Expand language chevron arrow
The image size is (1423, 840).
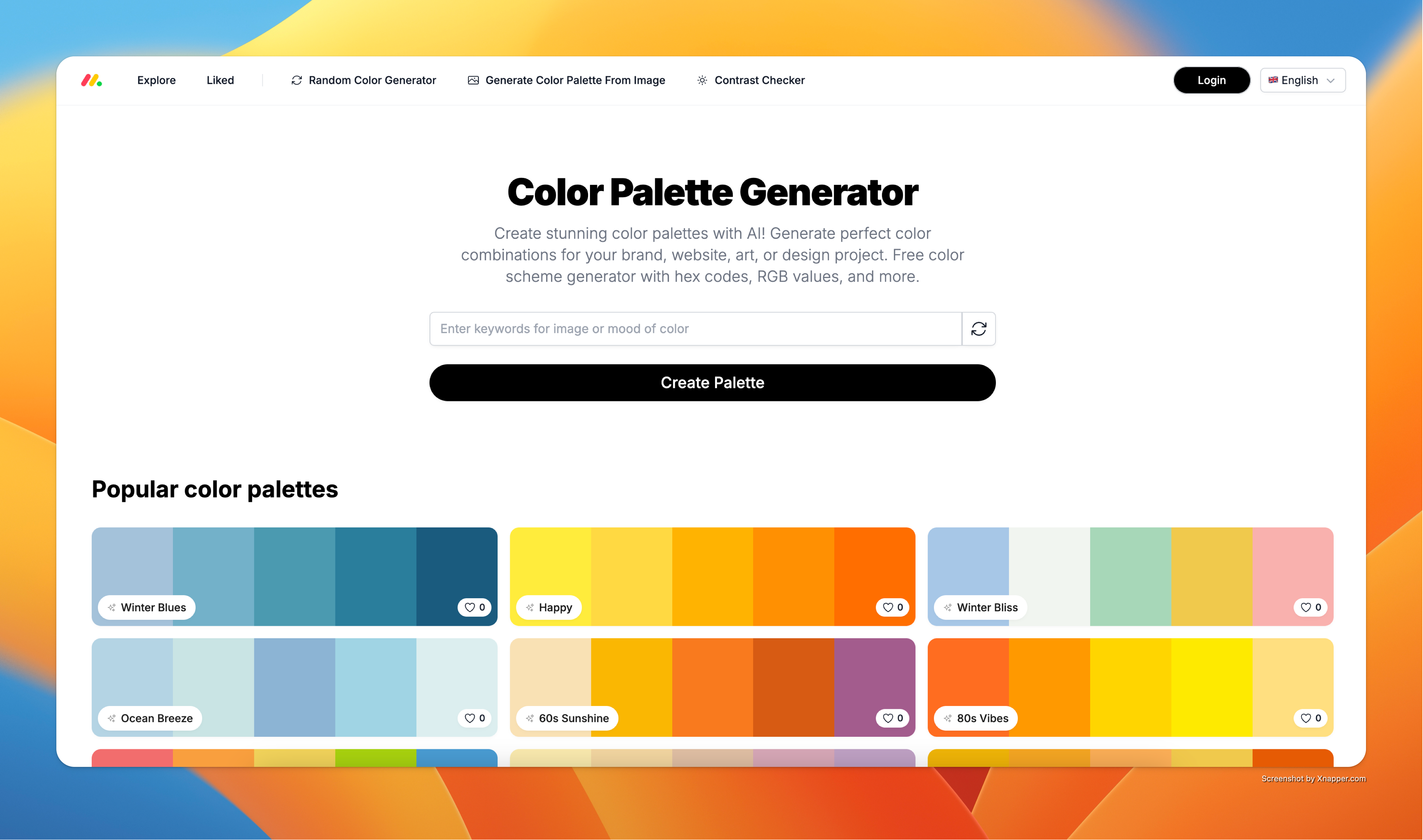pyautogui.click(x=1331, y=80)
